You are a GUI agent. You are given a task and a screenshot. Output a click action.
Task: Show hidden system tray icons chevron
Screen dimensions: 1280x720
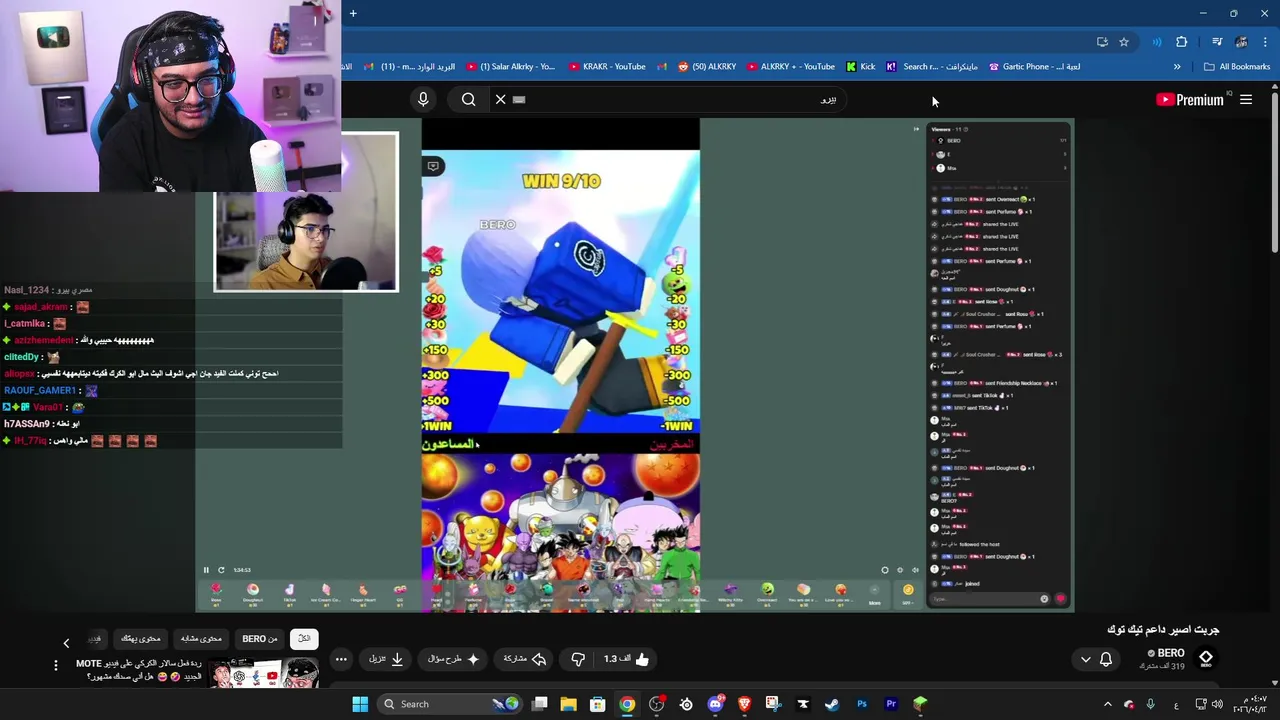coord(1107,704)
